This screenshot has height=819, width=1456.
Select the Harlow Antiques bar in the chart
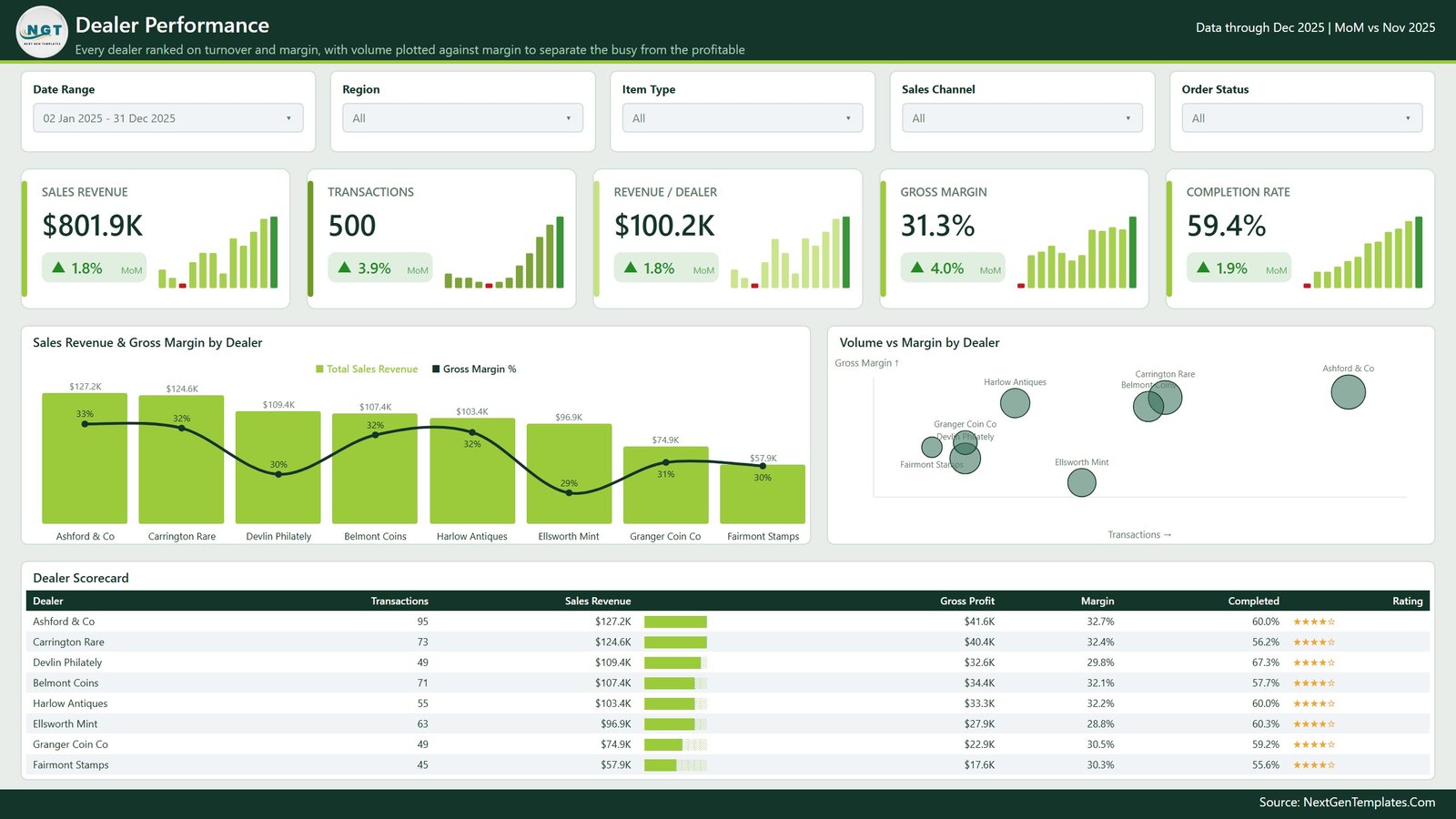point(472,471)
